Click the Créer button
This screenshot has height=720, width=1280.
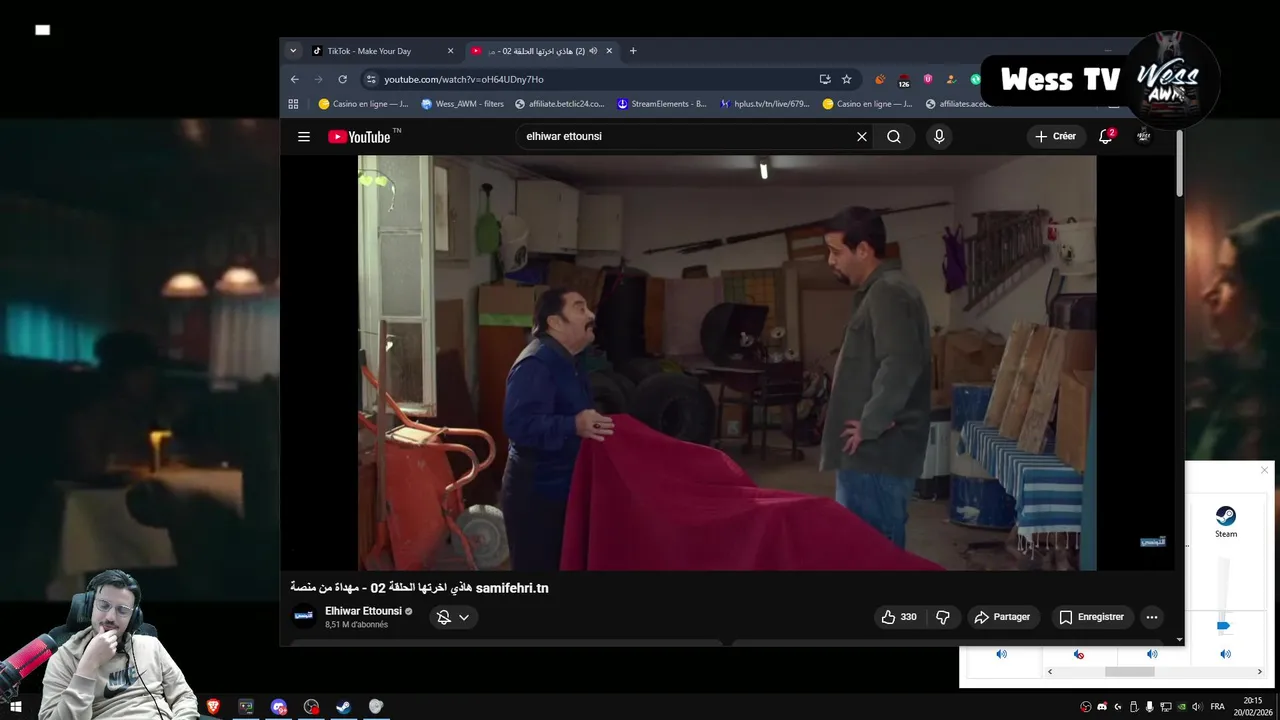click(1056, 136)
